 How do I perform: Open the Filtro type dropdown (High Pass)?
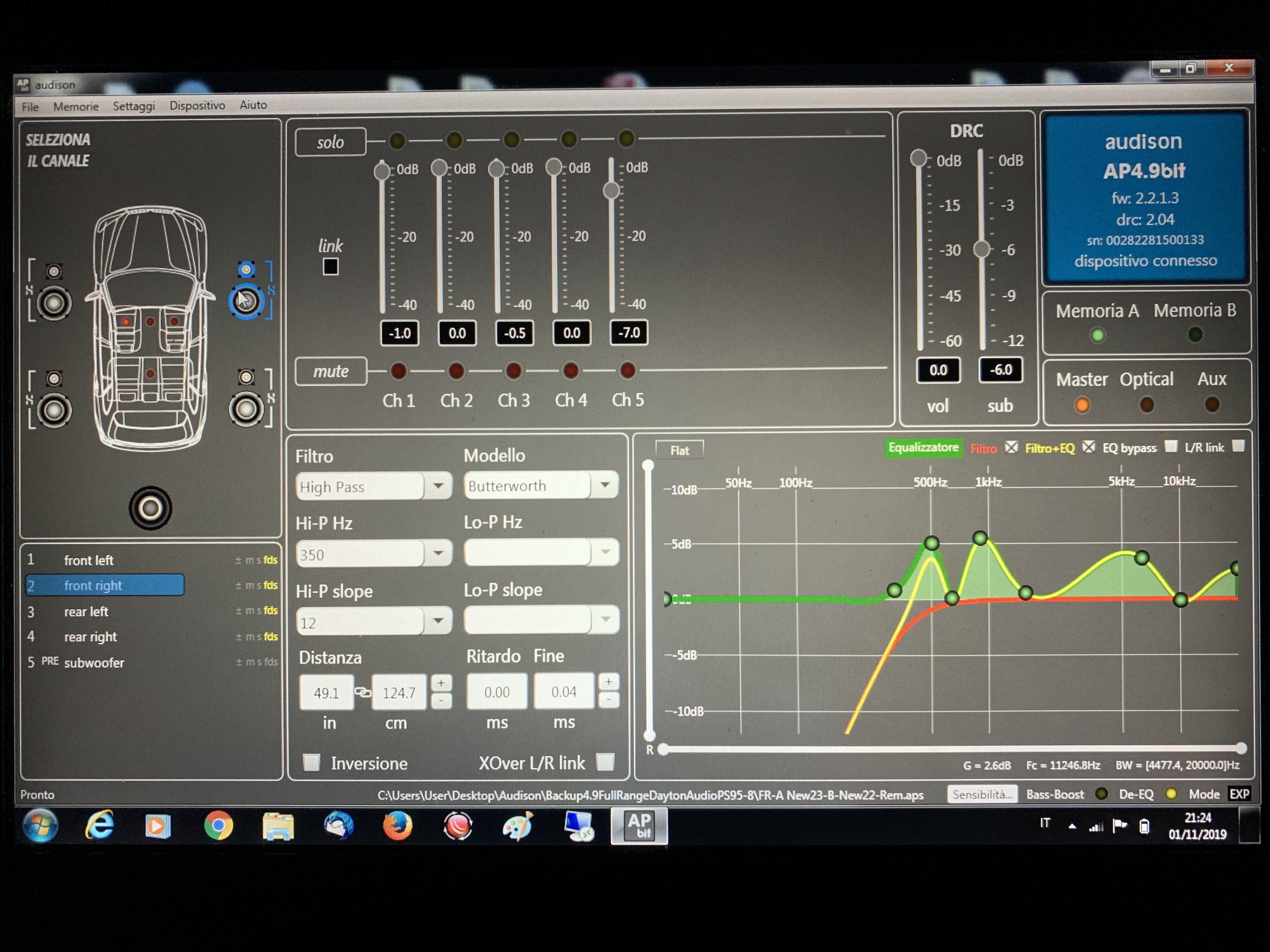(438, 486)
